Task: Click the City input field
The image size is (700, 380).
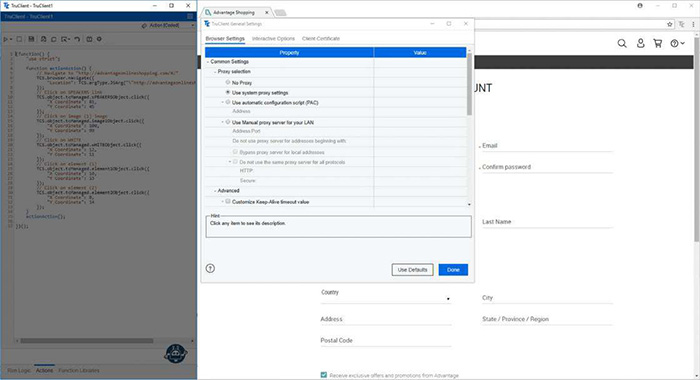Action: point(547,298)
